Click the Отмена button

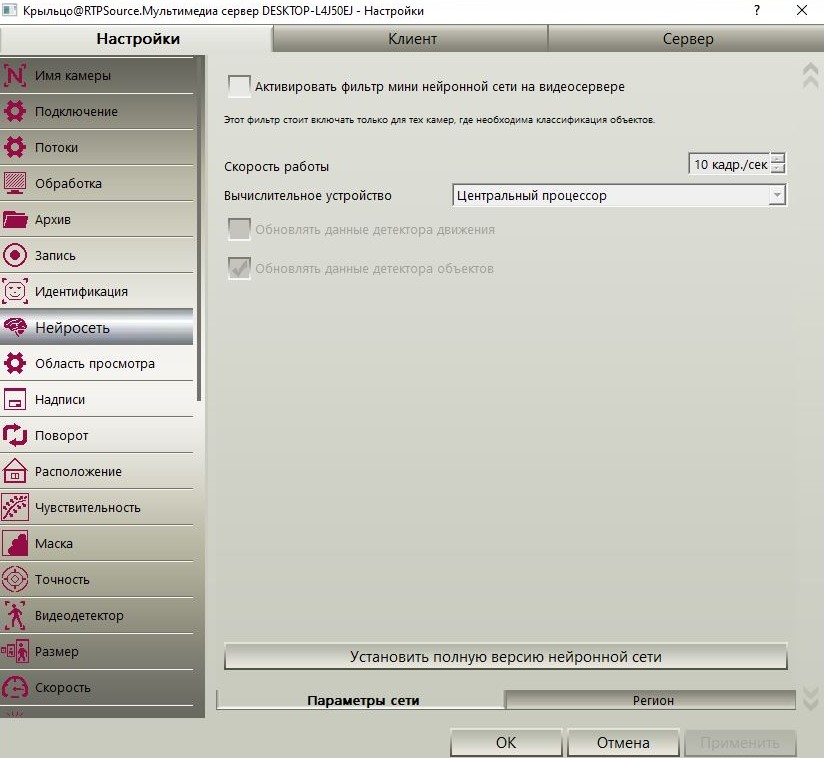(x=623, y=742)
